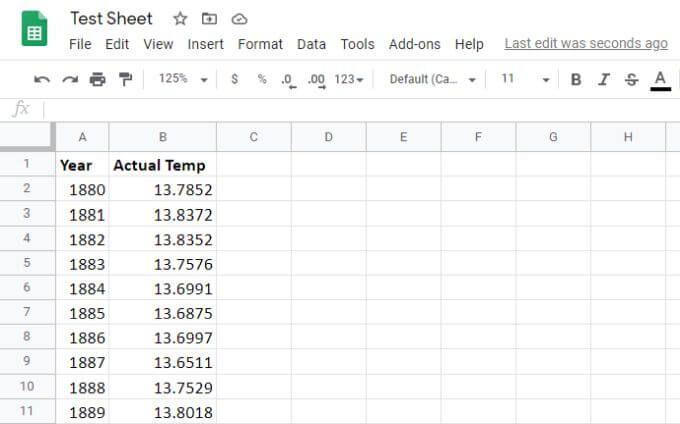This screenshot has height=424, width=680.
Task: Open the text color picker
Action: click(660, 81)
